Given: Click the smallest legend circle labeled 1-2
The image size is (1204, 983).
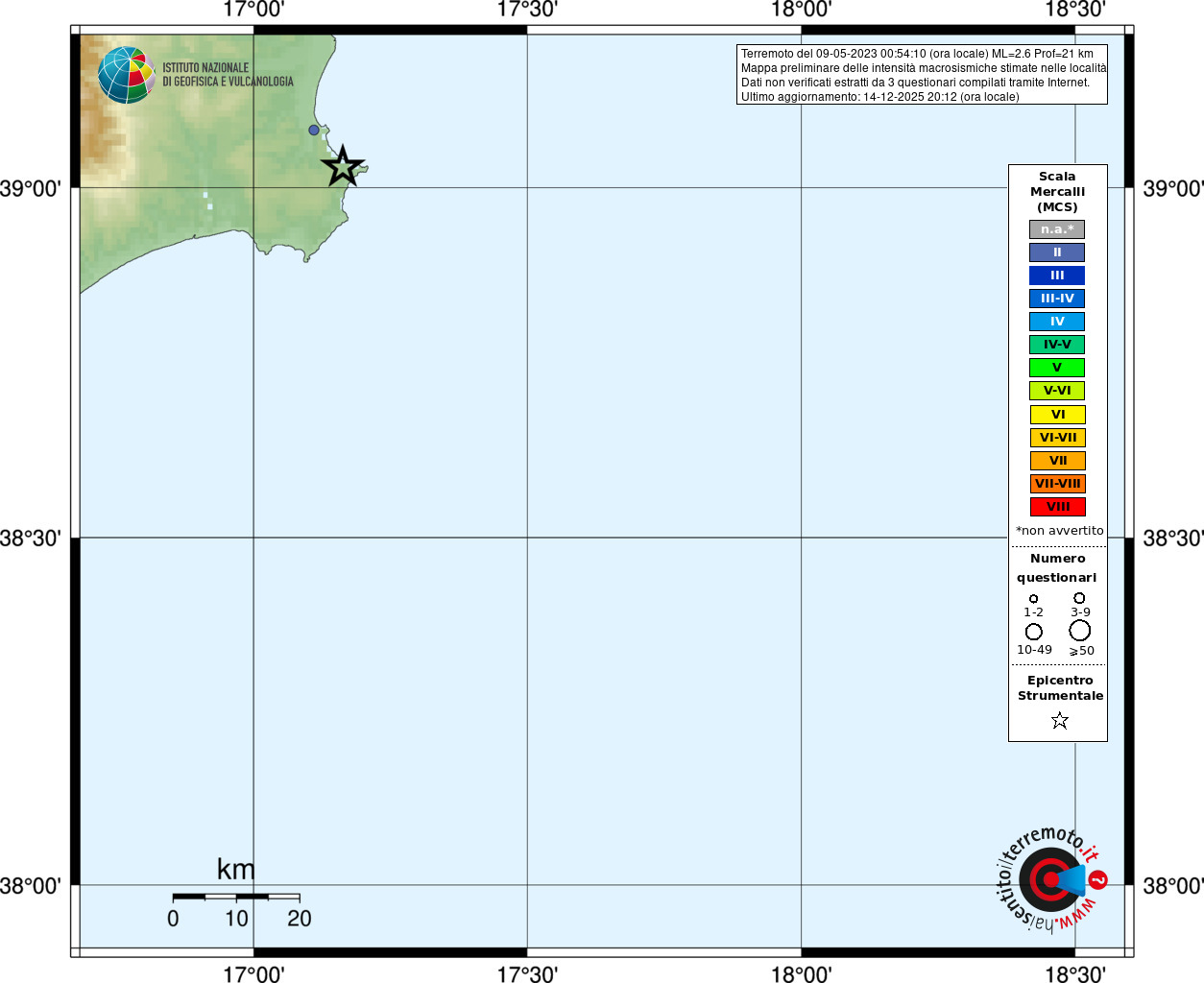Looking at the screenshot, I should [1034, 599].
